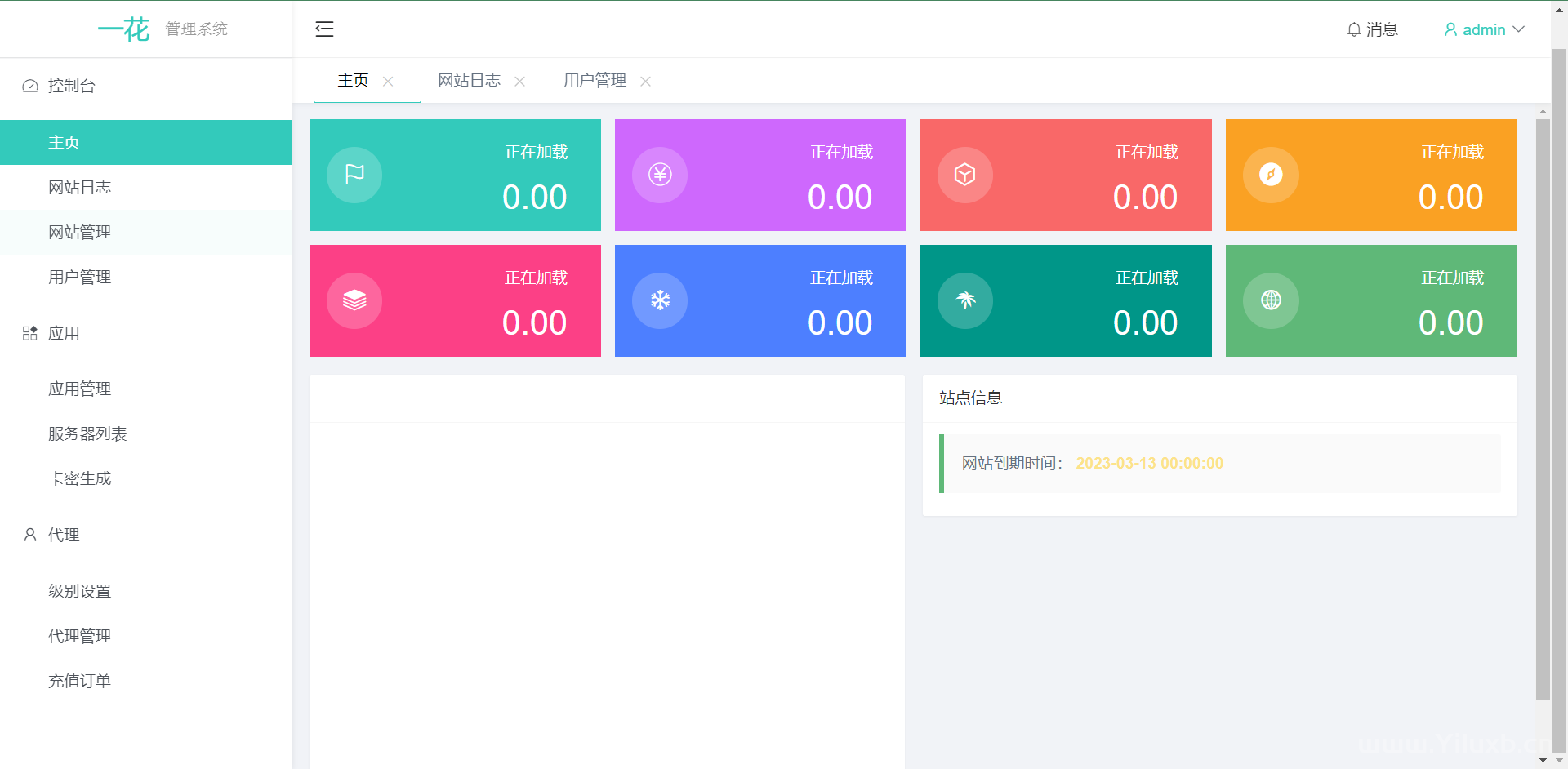Click the content area scrollbar thumb
The image size is (1568, 769).
(1543, 409)
